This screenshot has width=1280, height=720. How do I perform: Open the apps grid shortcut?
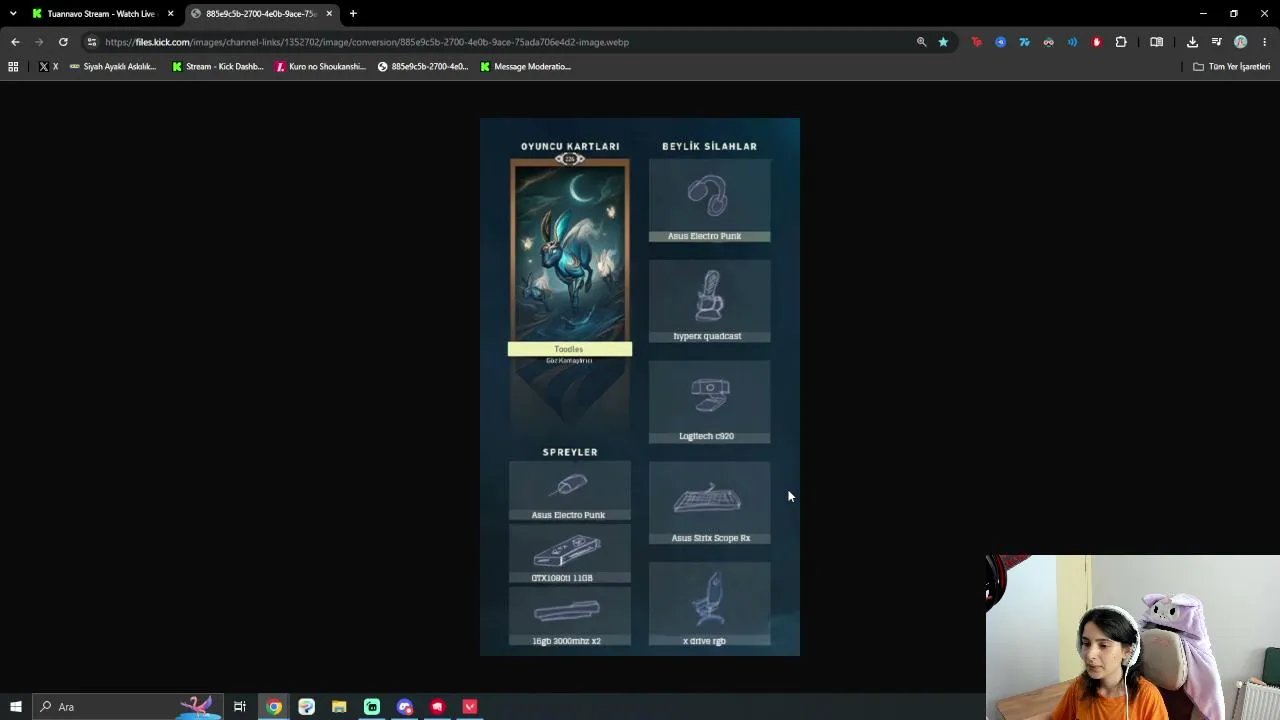tap(13, 67)
